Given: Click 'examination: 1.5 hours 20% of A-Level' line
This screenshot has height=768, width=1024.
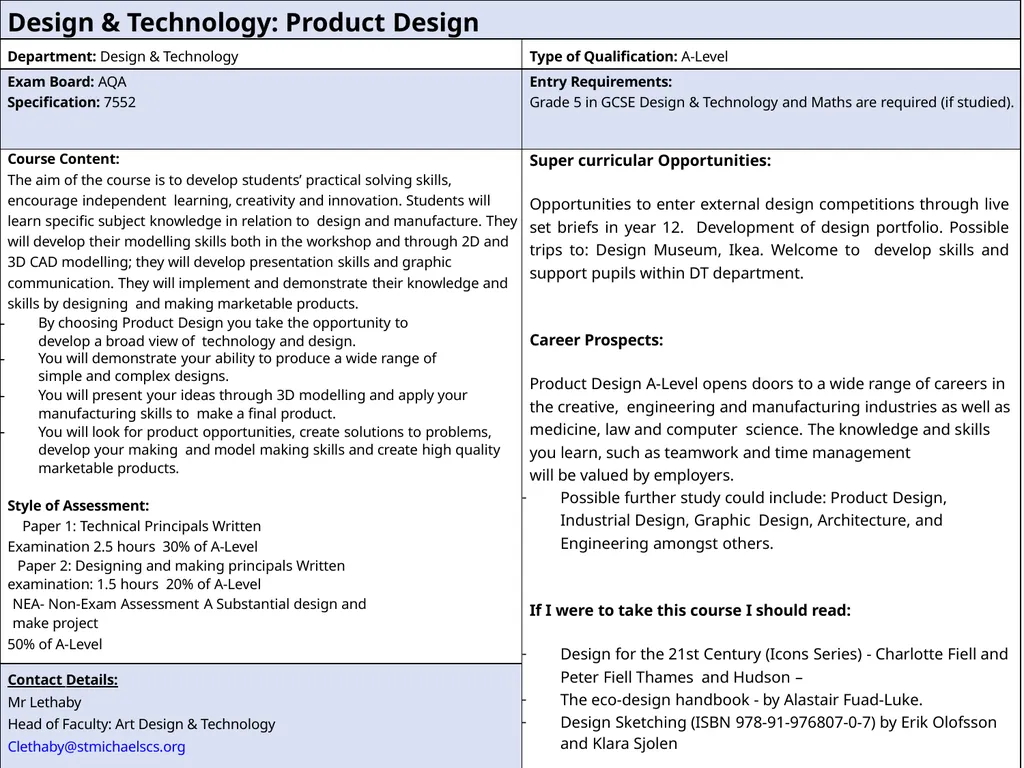Looking at the screenshot, I should pos(134,584).
